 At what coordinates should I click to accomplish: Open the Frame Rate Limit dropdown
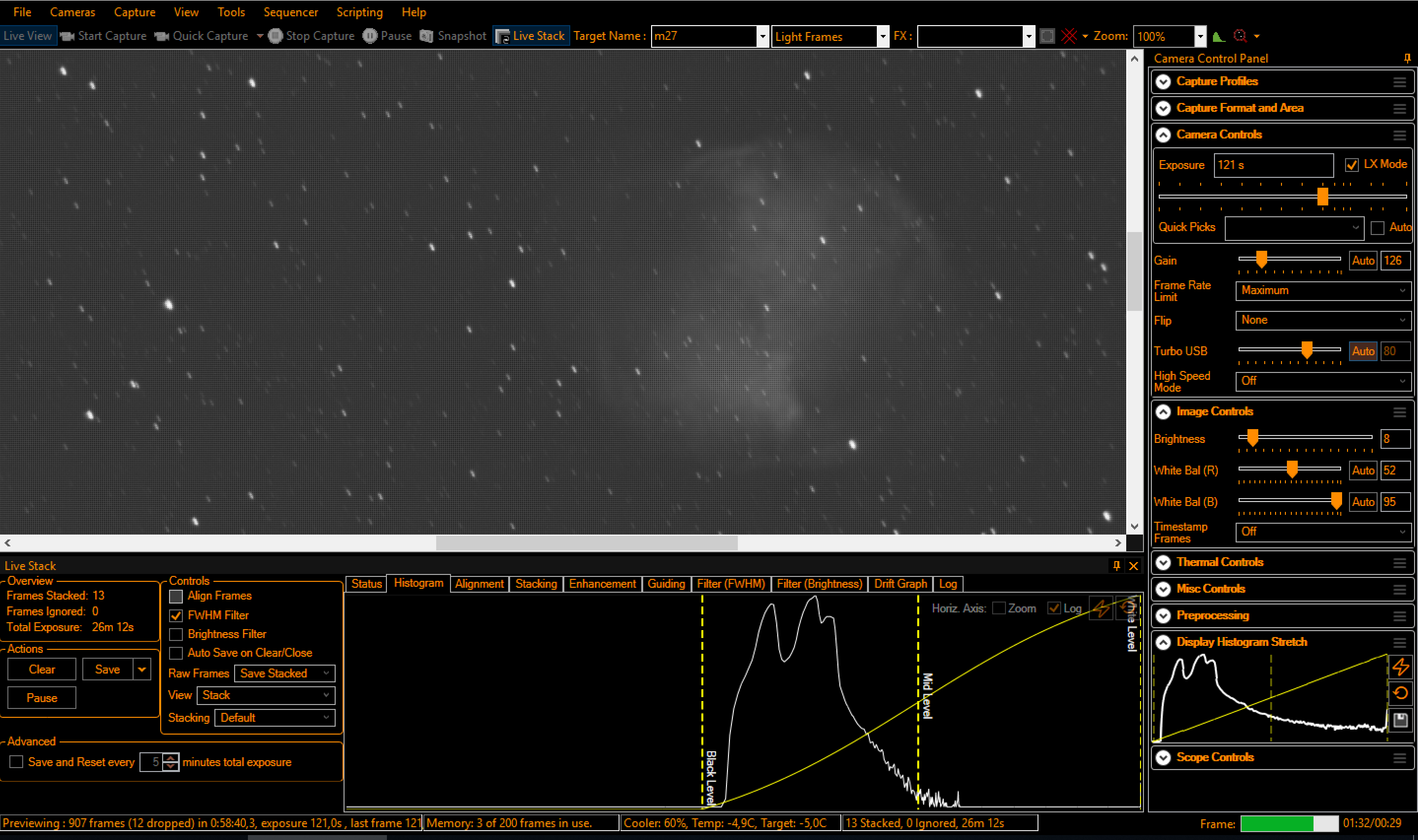click(1322, 290)
